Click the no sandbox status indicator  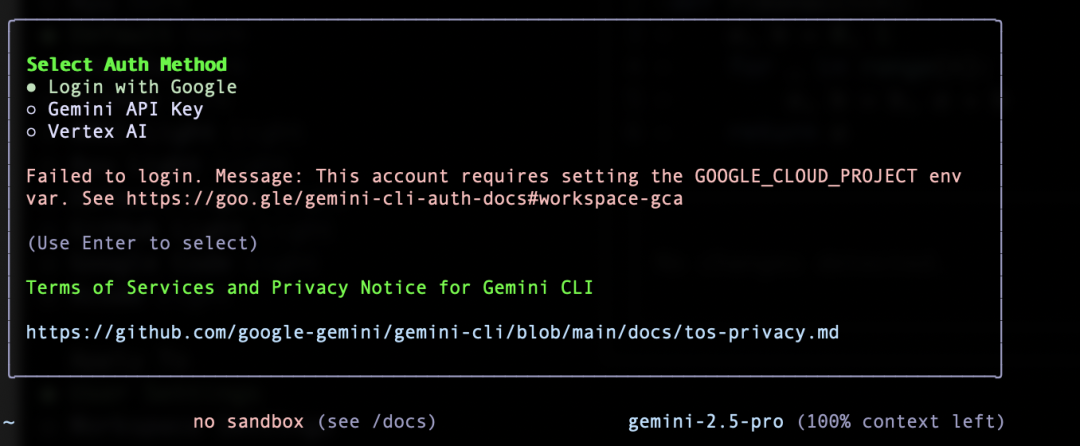(x=249, y=421)
